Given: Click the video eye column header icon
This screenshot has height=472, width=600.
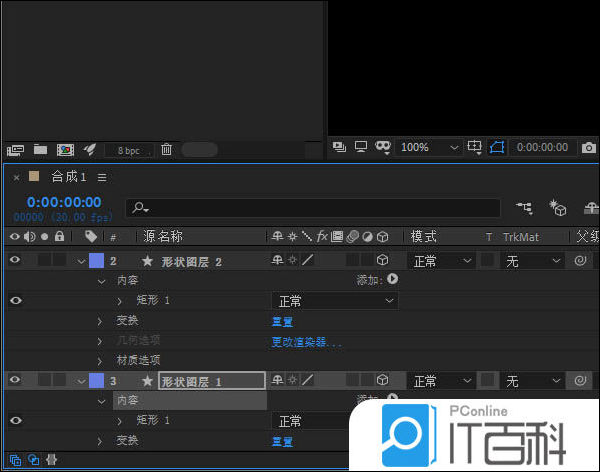Looking at the screenshot, I should (x=15, y=237).
